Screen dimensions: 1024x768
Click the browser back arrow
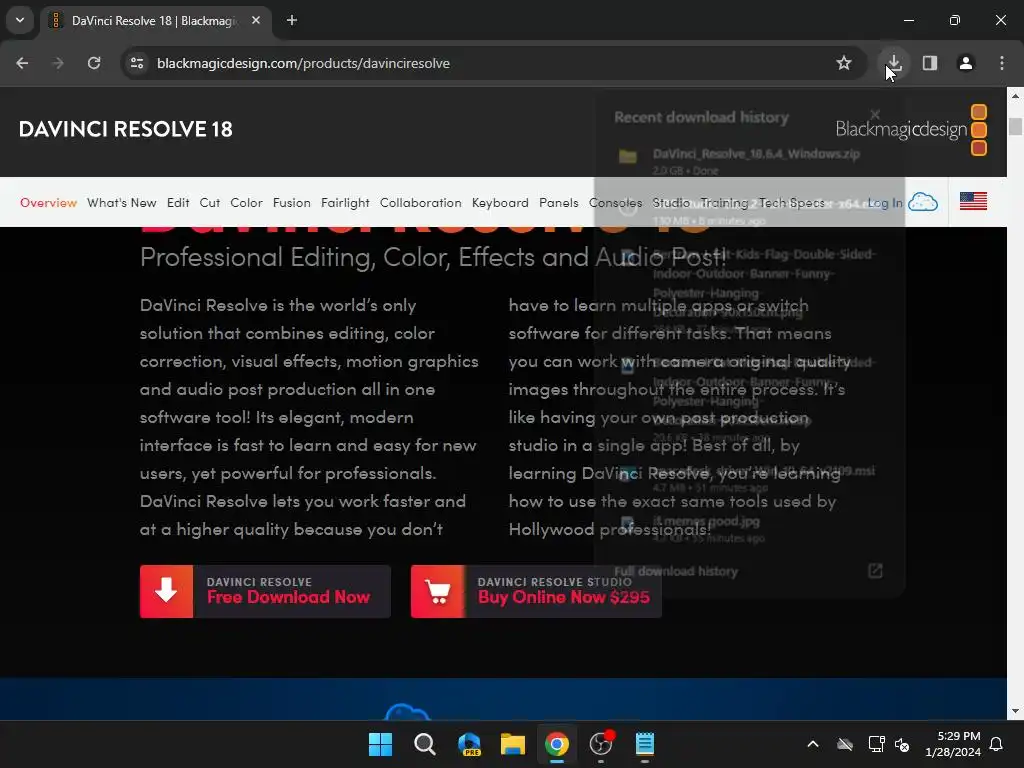click(22, 63)
